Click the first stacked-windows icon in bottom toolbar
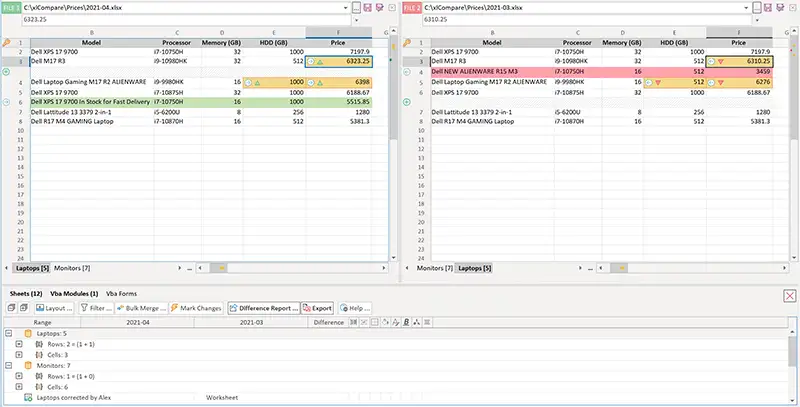 click(x=11, y=308)
